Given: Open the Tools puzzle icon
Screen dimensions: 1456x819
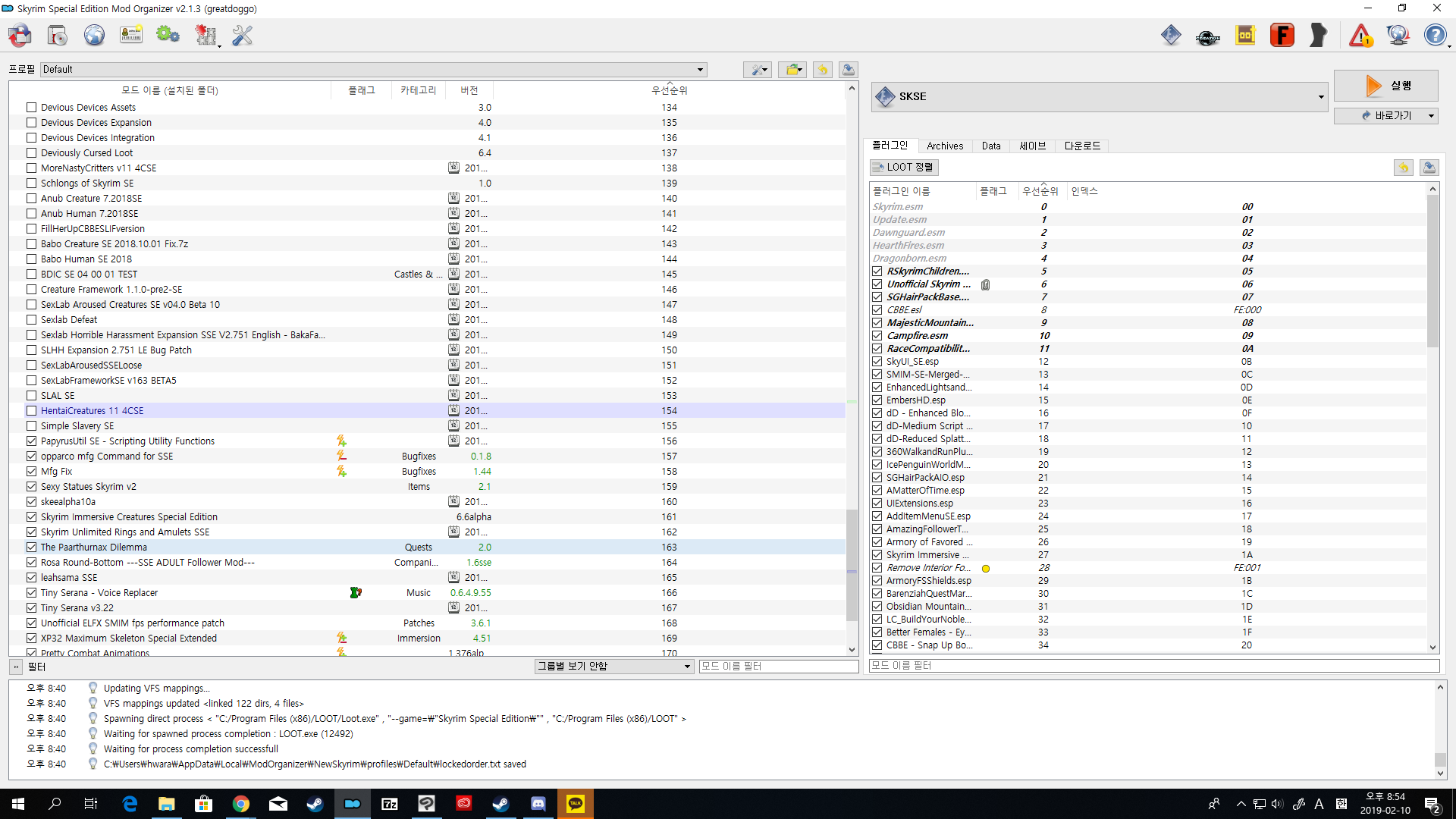Looking at the screenshot, I should coord(206,35).
